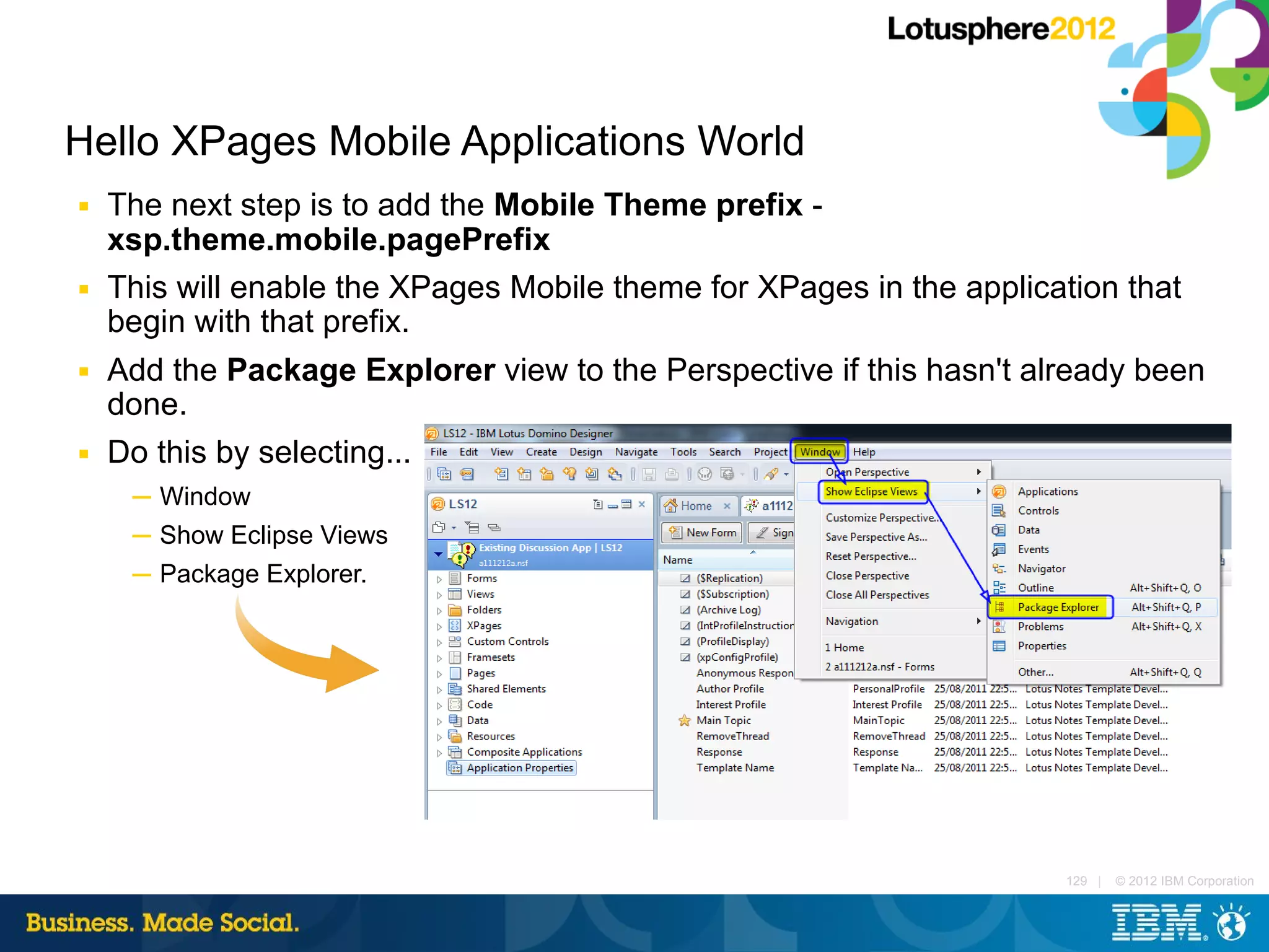The width and height of the screenshot is (1269, 952).
Task: Select the Author Profile form row
Action: pos(730,689)
